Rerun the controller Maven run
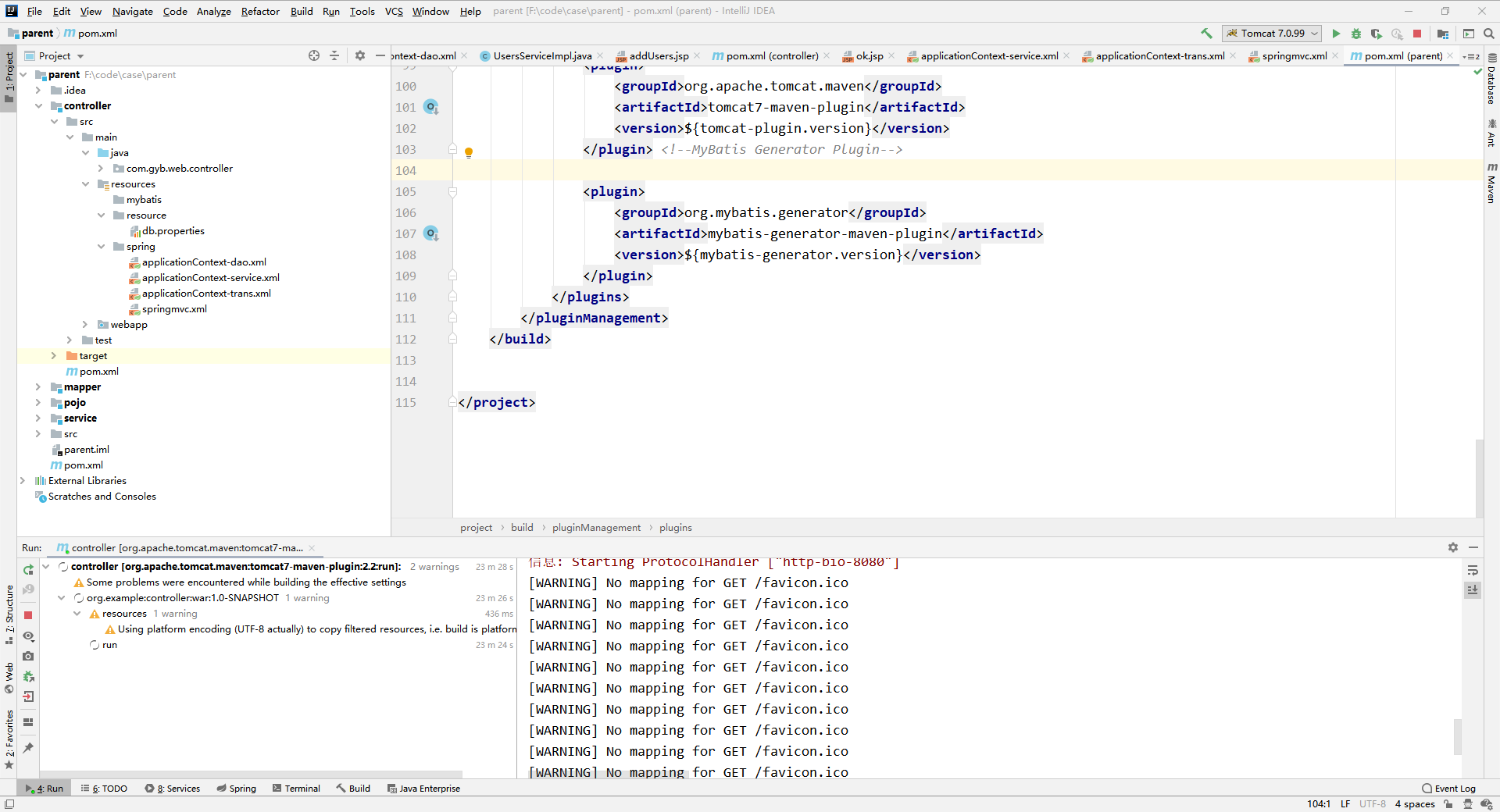This screenshot has width=1500, height=812. 28,569
